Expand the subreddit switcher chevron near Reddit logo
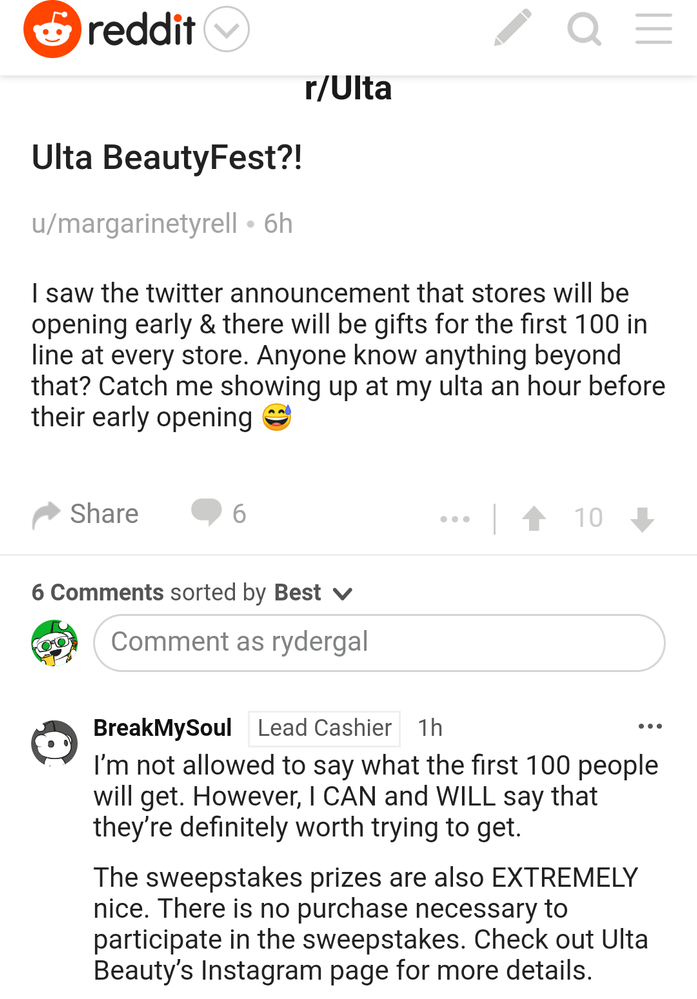Viewport: 697px width, 999px height. (x=227, y=30)
